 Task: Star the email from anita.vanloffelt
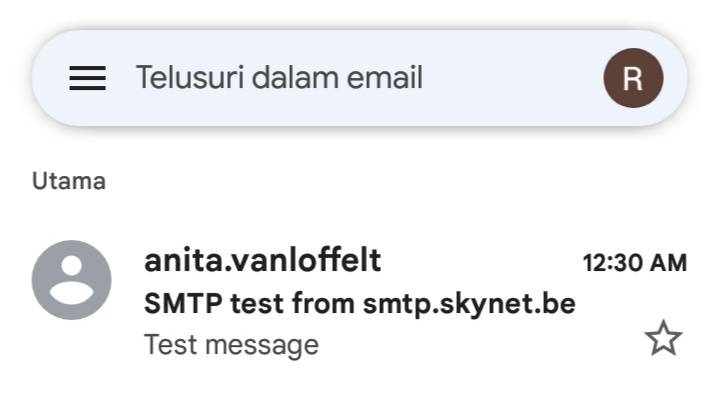tap(662, 339)
